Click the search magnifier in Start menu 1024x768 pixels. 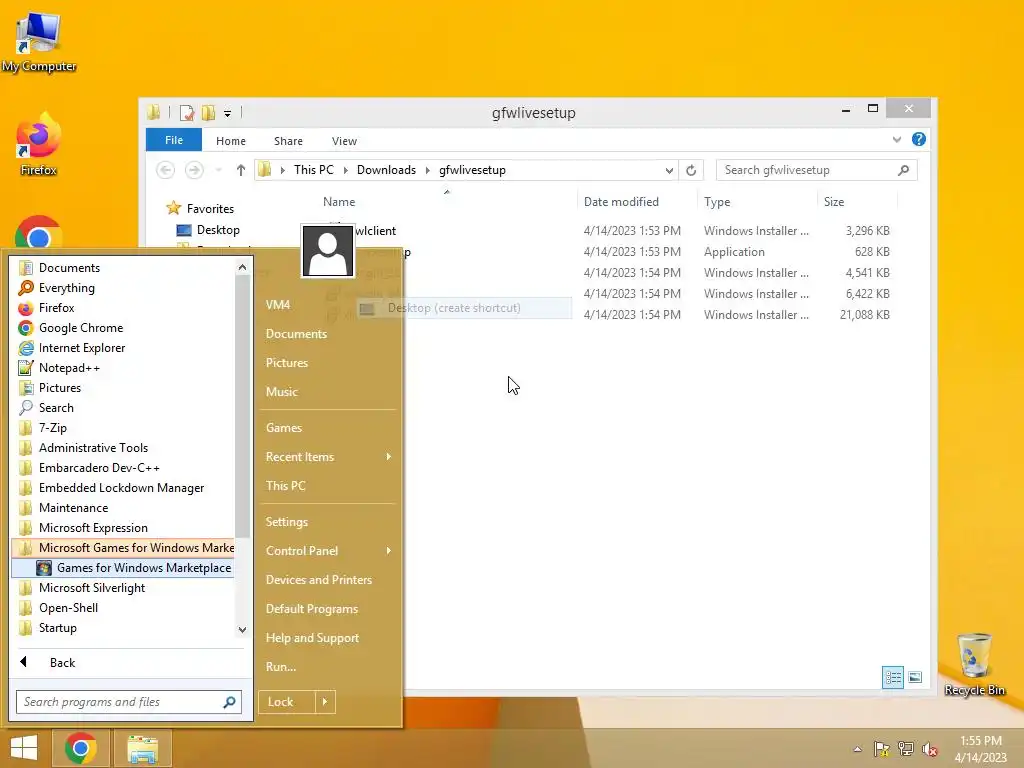click(229, 702)
